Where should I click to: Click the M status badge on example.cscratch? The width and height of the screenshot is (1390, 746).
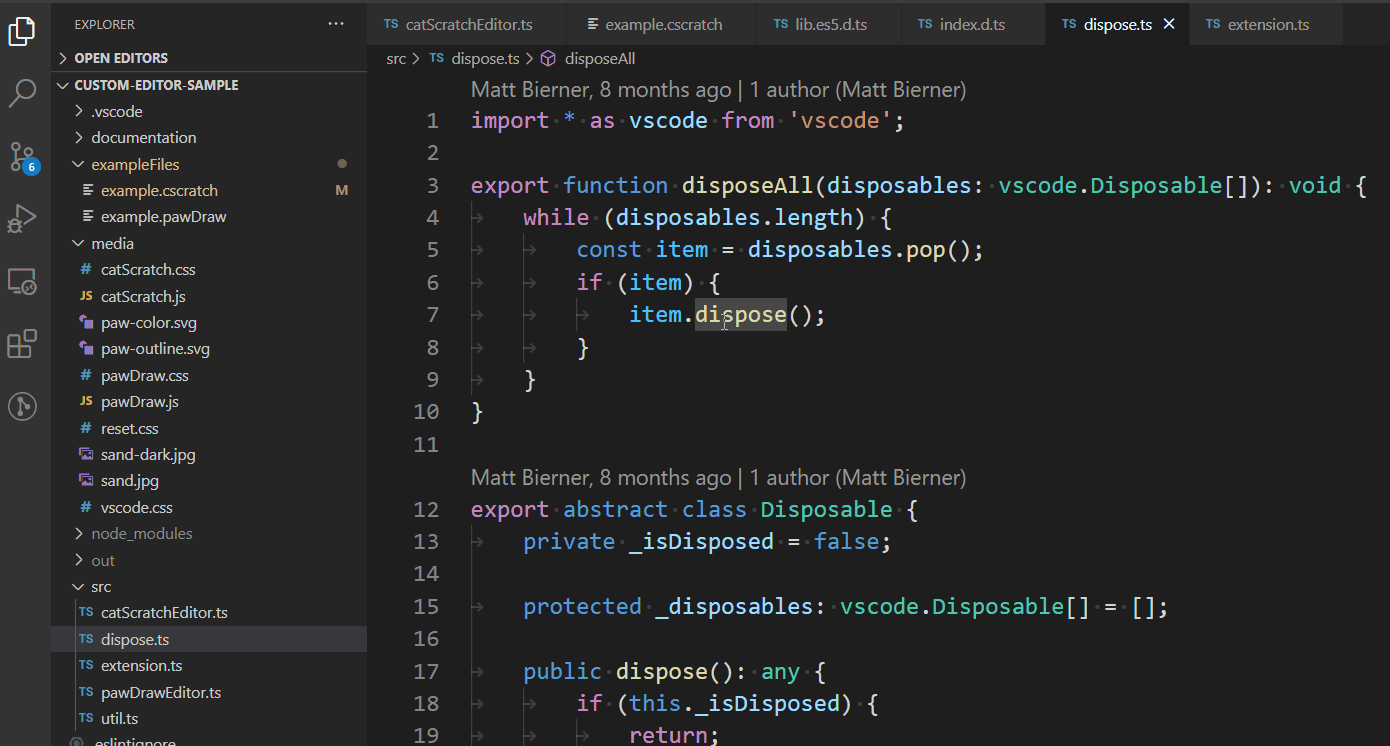click(x=342, y=190)
